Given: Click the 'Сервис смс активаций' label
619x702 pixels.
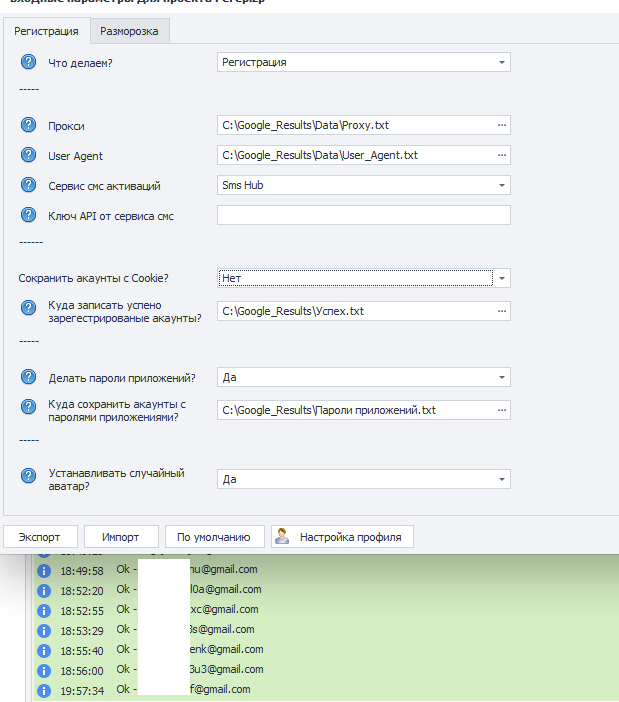Looking at the screenshot, I should pos(104,186).
